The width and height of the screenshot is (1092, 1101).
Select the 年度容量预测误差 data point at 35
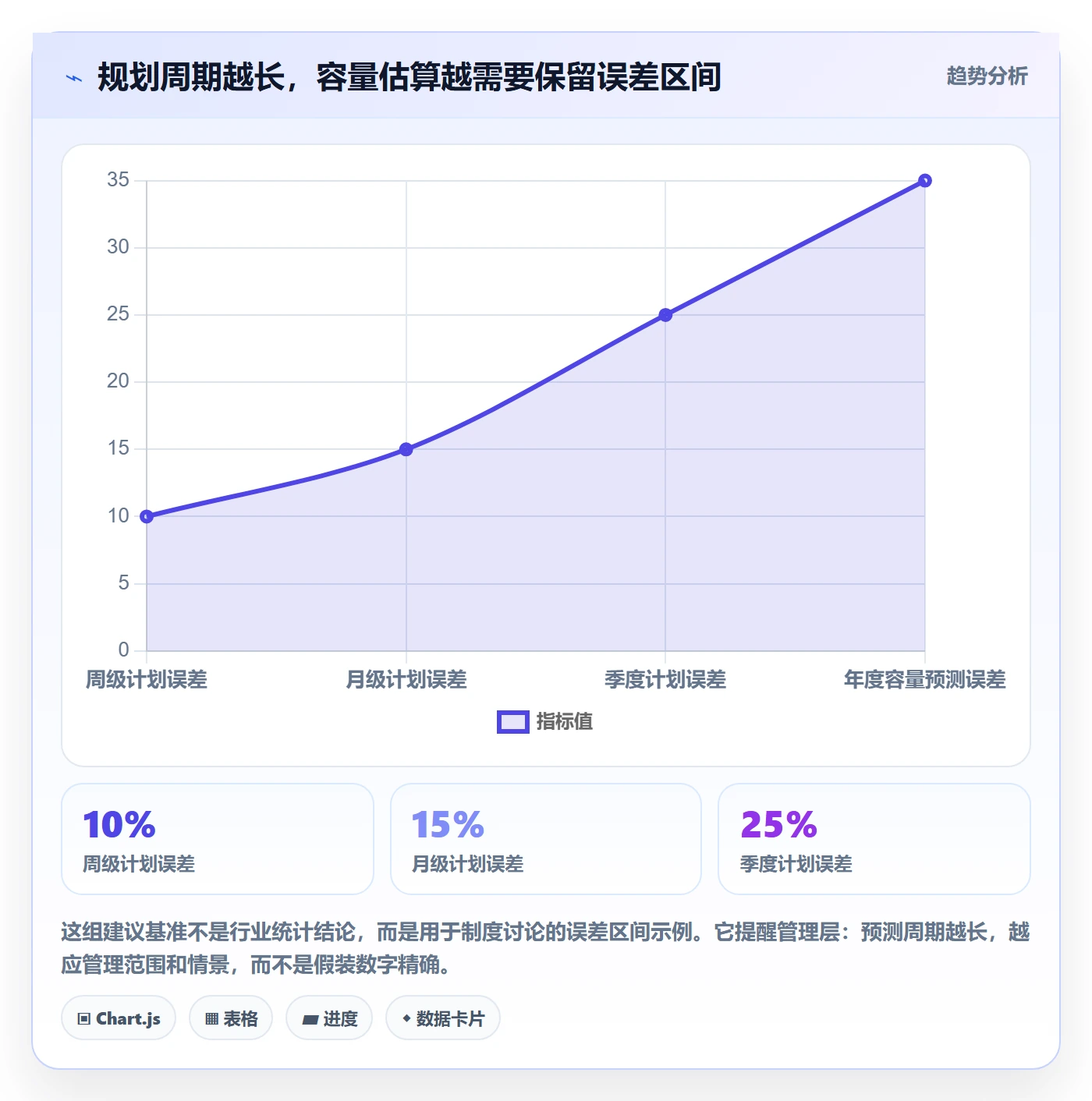925,181
